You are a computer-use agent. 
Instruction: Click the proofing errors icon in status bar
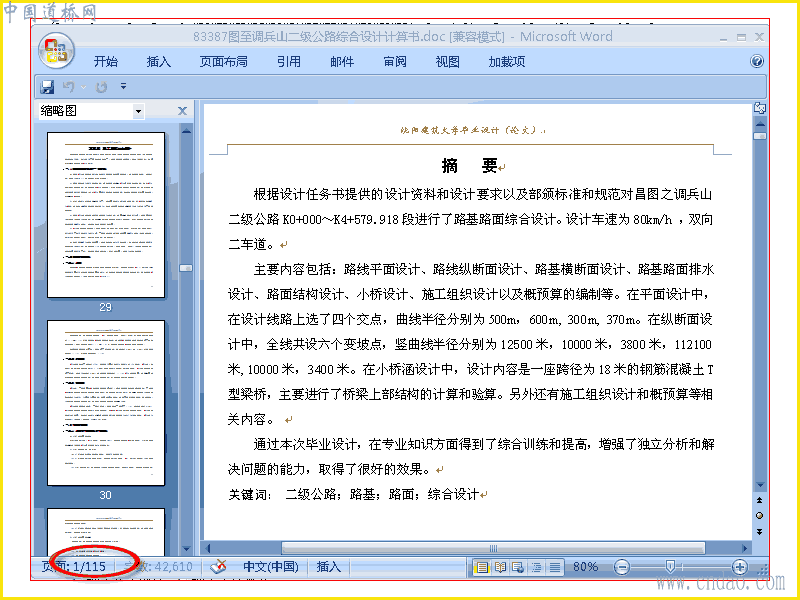click(x=219, y=566)
